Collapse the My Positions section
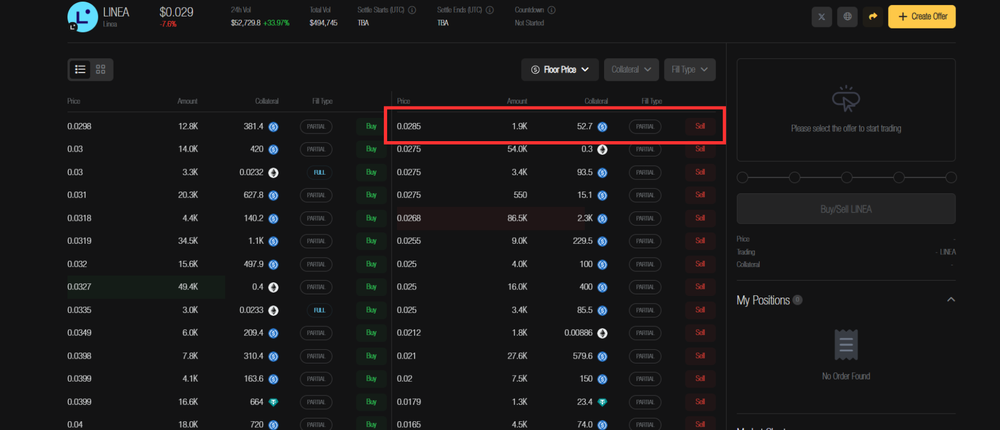Screen dimensions: 1000x430 pyautogui.click(x=950, y=300)
